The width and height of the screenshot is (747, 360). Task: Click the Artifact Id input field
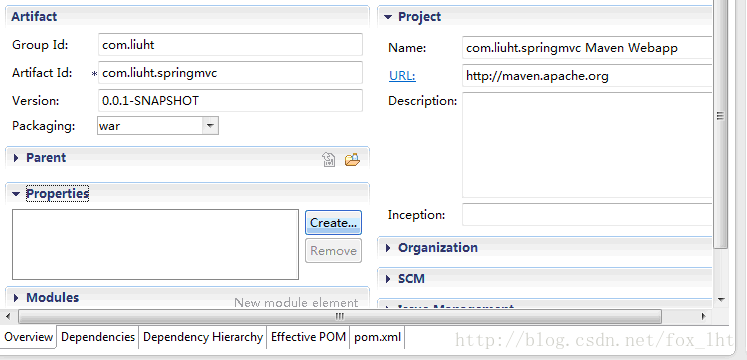(230, 73)
